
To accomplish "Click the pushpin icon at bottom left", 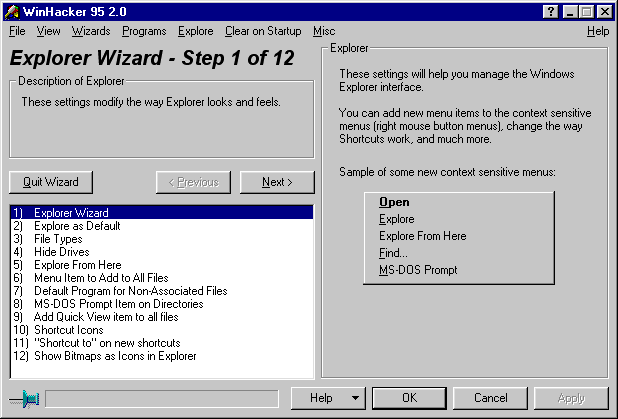I will point(24,399).
